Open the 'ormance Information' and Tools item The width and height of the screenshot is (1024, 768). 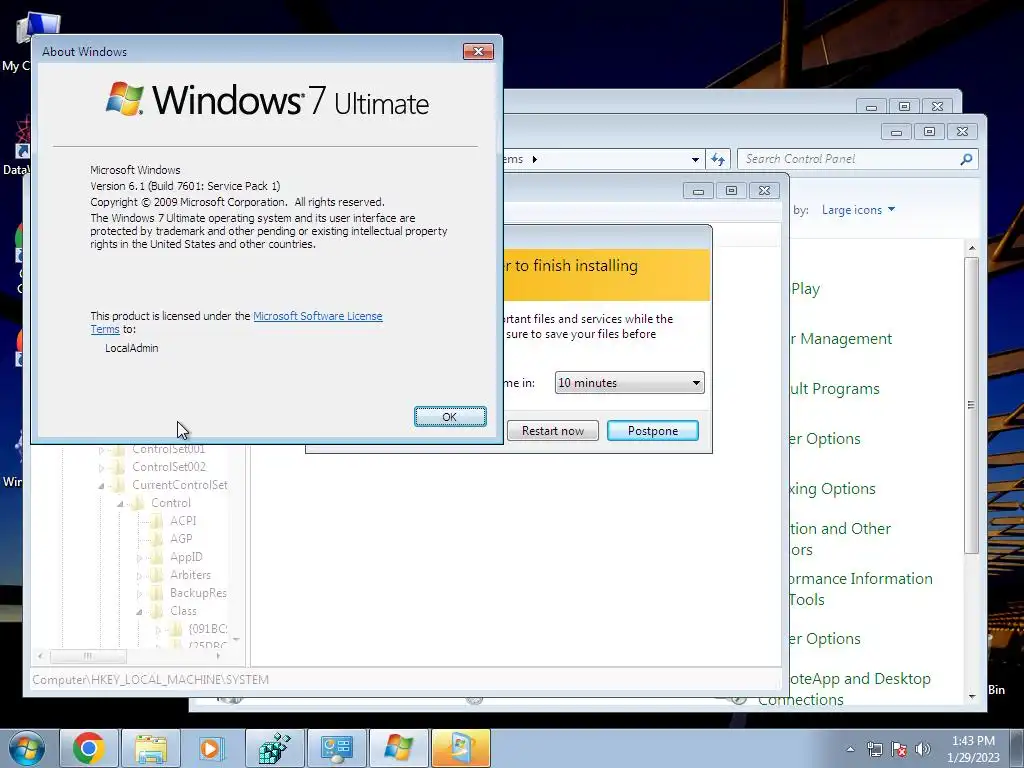tap(861, 589)
